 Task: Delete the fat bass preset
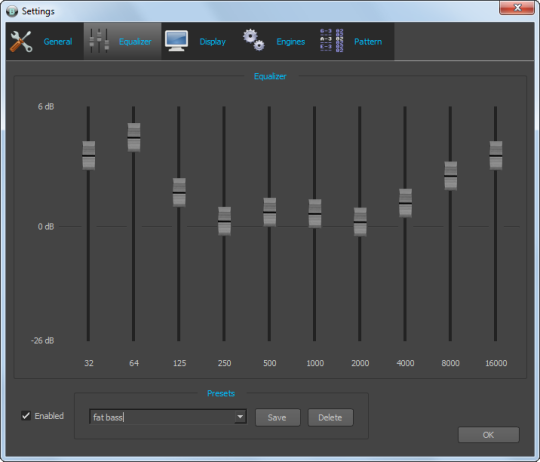click(x=330, y=418)
